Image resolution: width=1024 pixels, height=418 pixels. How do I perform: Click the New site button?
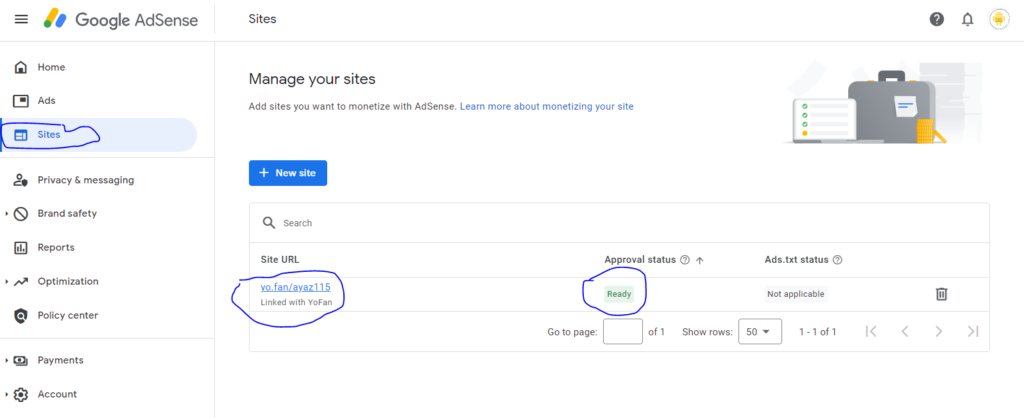pyautogui.click(x=288, y=173)
